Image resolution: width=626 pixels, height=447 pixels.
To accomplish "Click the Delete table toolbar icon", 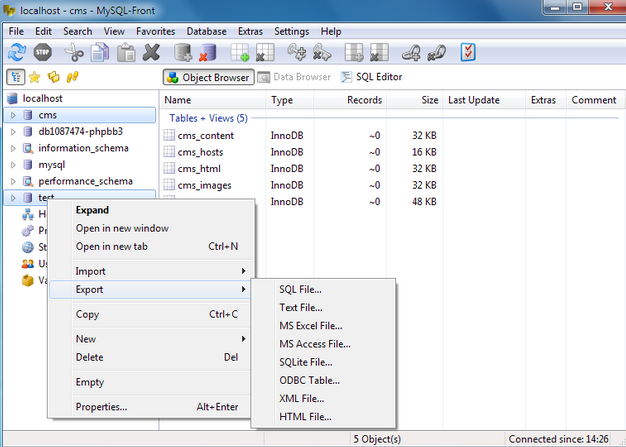I will point(265,52).
